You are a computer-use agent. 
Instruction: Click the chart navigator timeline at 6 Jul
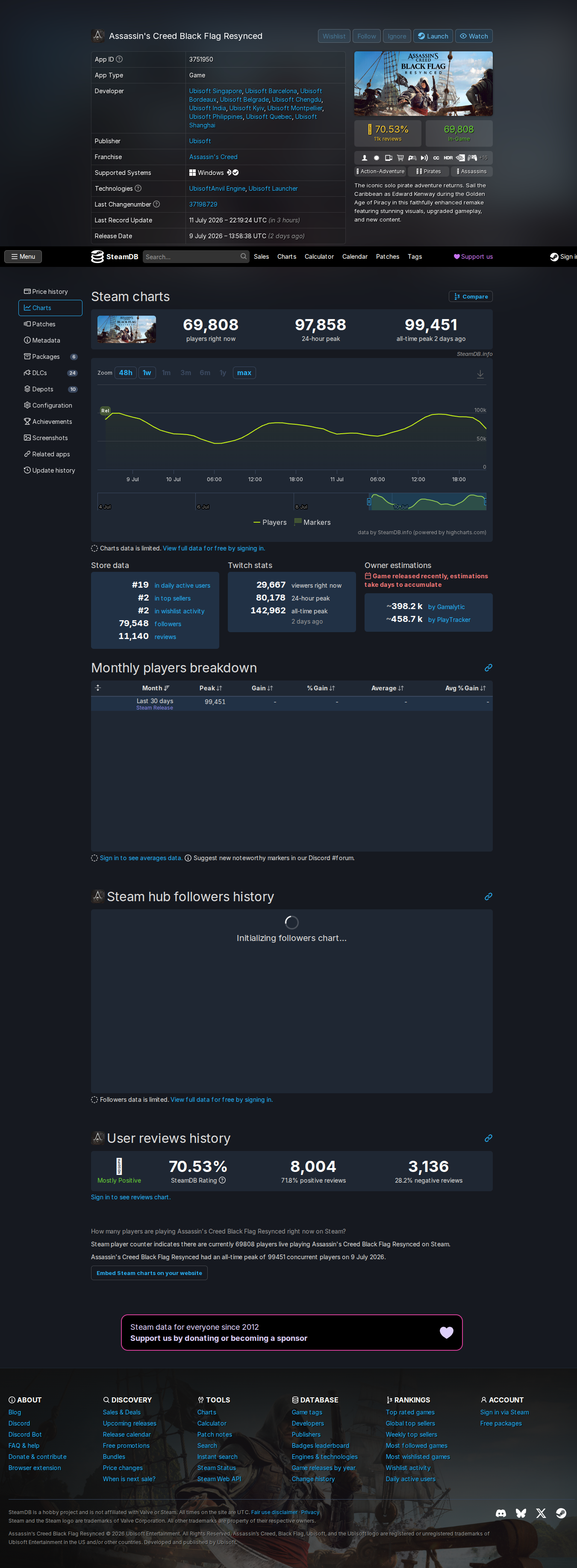tap(203, 506)
